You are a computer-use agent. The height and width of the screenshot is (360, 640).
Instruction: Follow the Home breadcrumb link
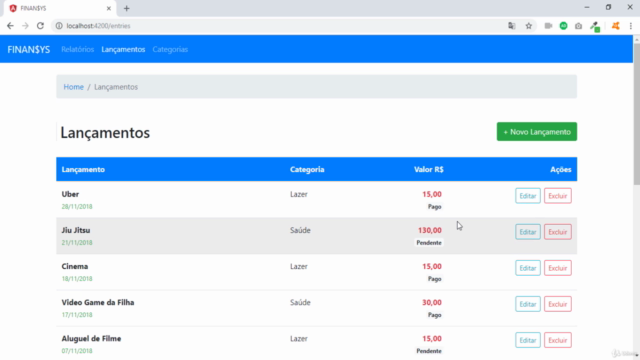click(x=73, y=87)
